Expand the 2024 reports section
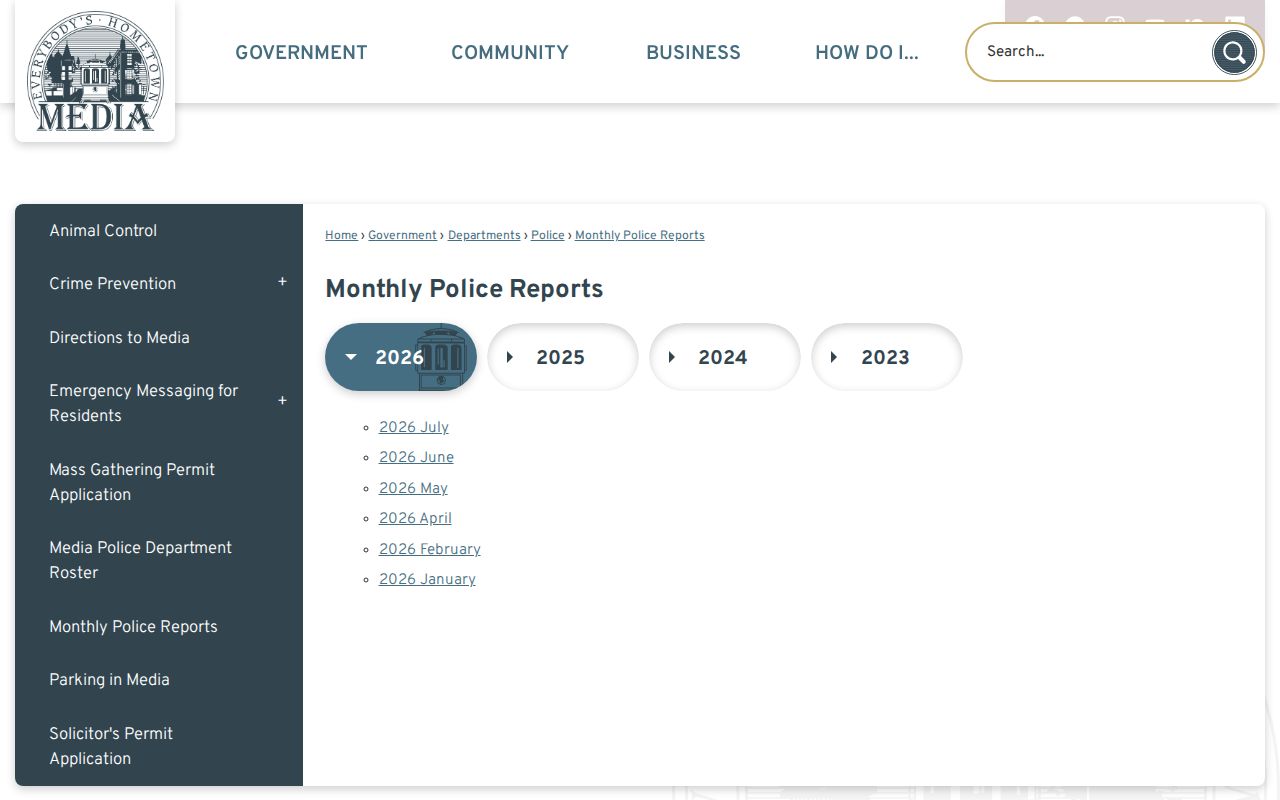The image size is (1280, 800). (x=725, y=357)
